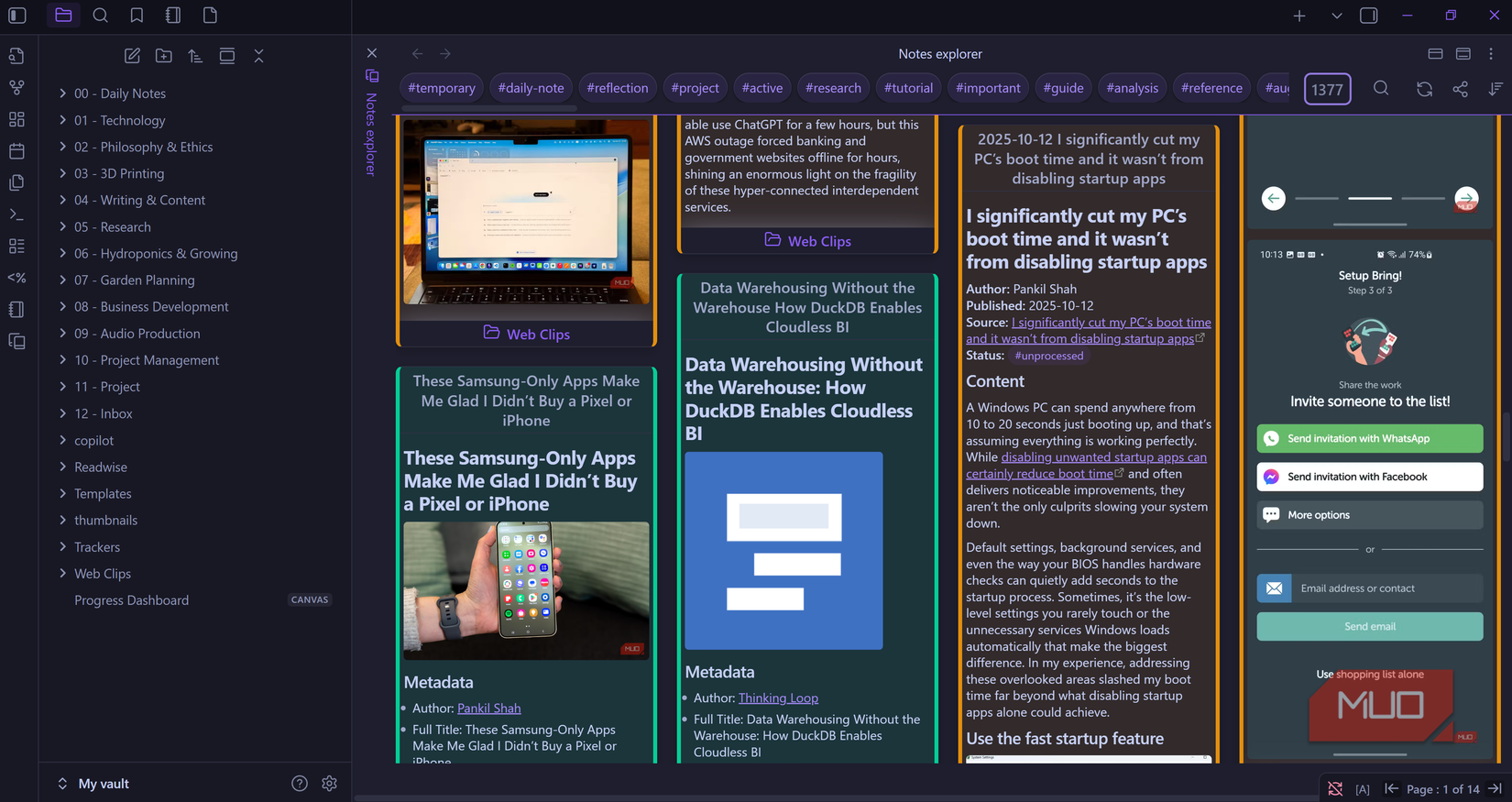
Task: Click the four-squares grid ribbon icon
Action: (x=16, y=119)
